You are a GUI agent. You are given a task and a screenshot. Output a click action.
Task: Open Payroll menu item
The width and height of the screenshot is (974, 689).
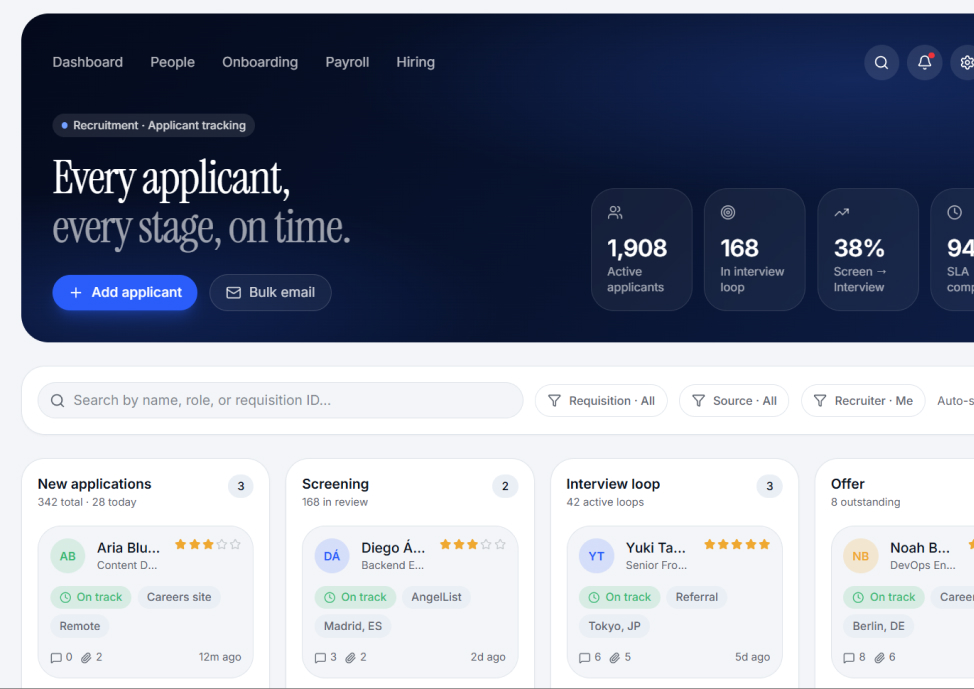(347, 62)
